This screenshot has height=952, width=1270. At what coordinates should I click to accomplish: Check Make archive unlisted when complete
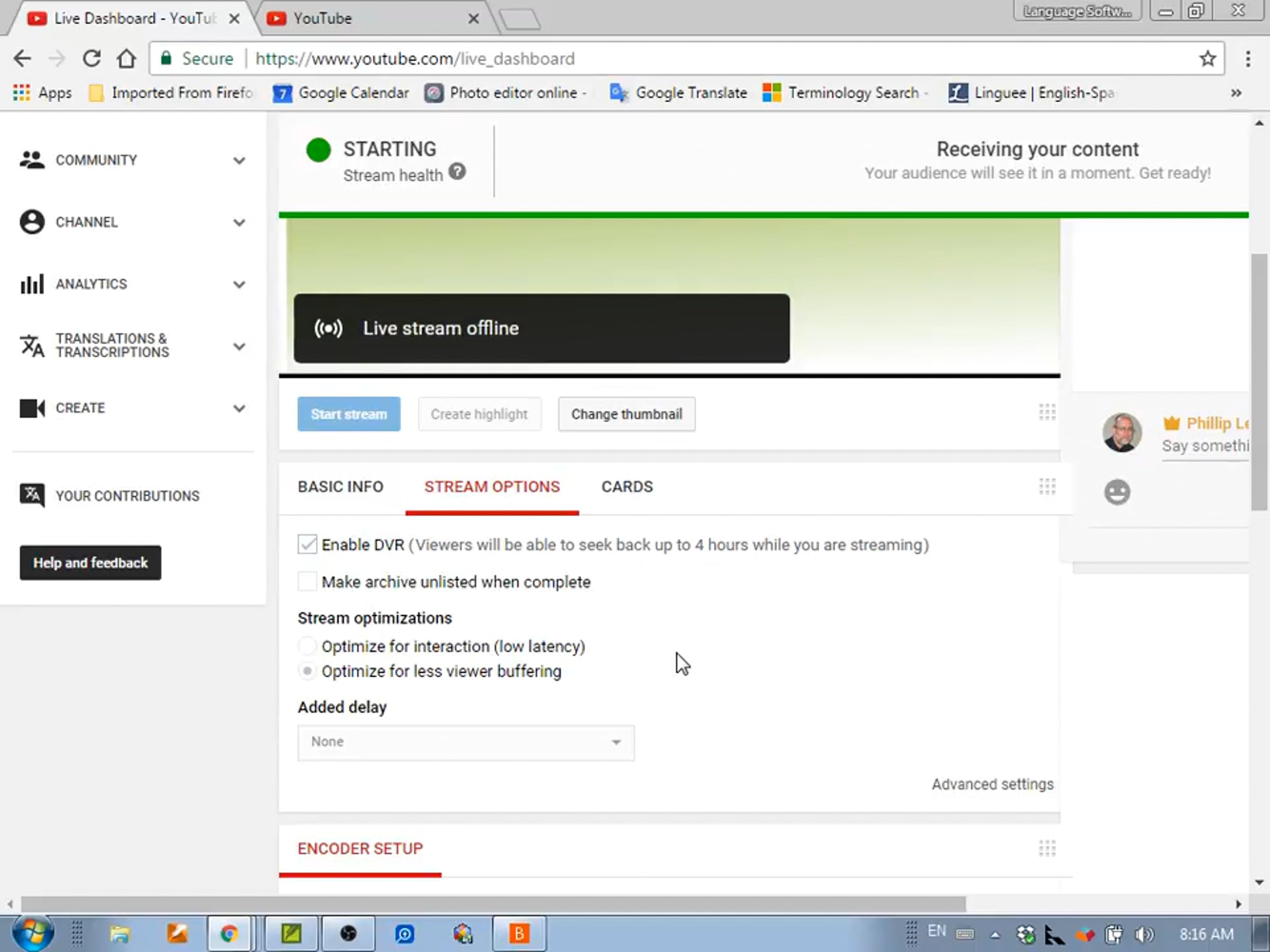pos(307,581)
